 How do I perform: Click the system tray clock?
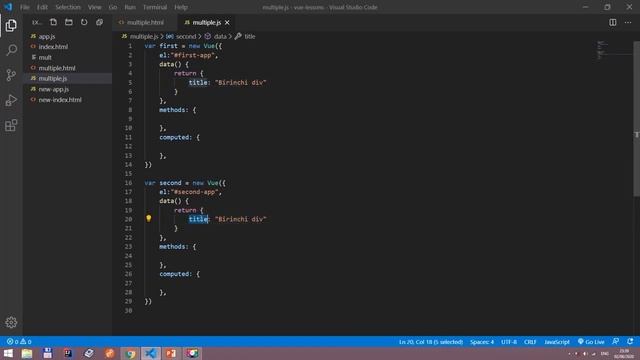pos(624,353)
